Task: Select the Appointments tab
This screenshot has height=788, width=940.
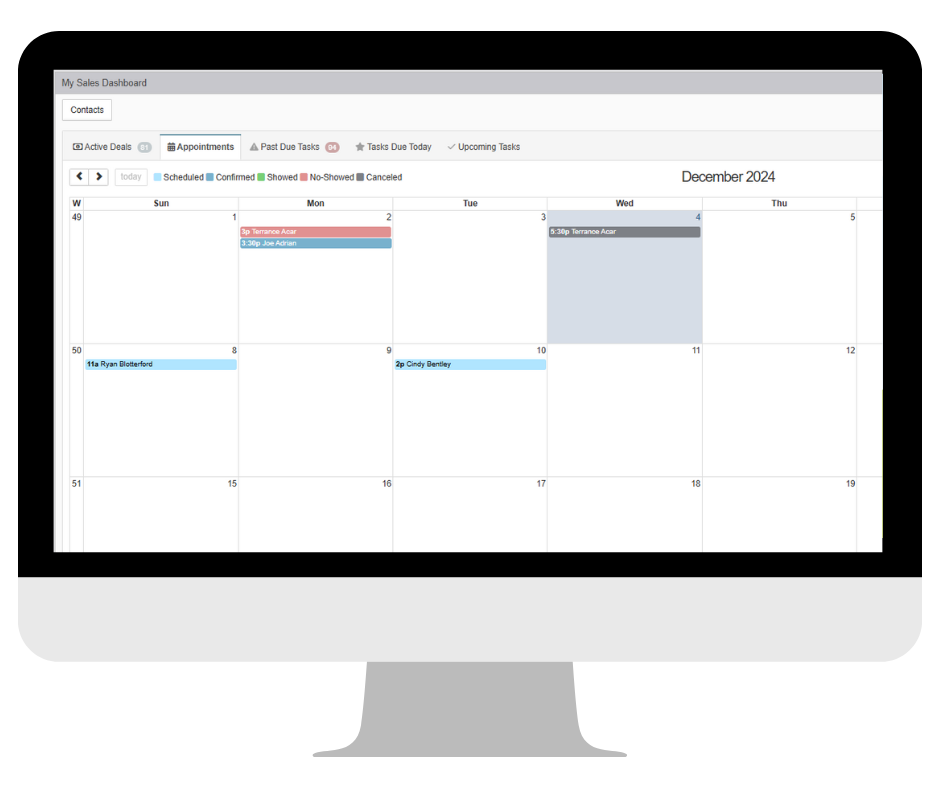Action: (x=200, y=147)
